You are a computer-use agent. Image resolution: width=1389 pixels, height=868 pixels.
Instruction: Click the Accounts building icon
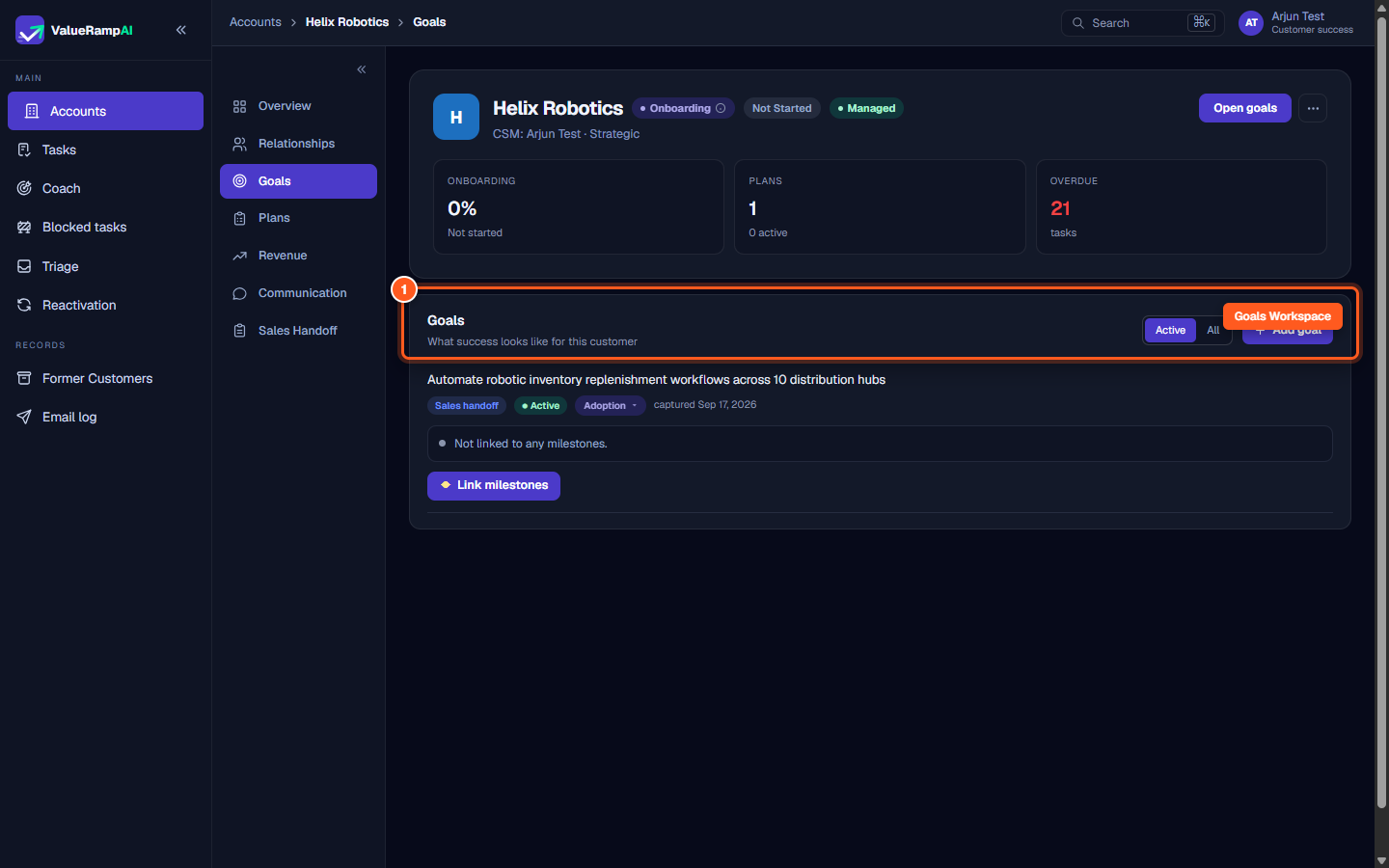[32, 111]
